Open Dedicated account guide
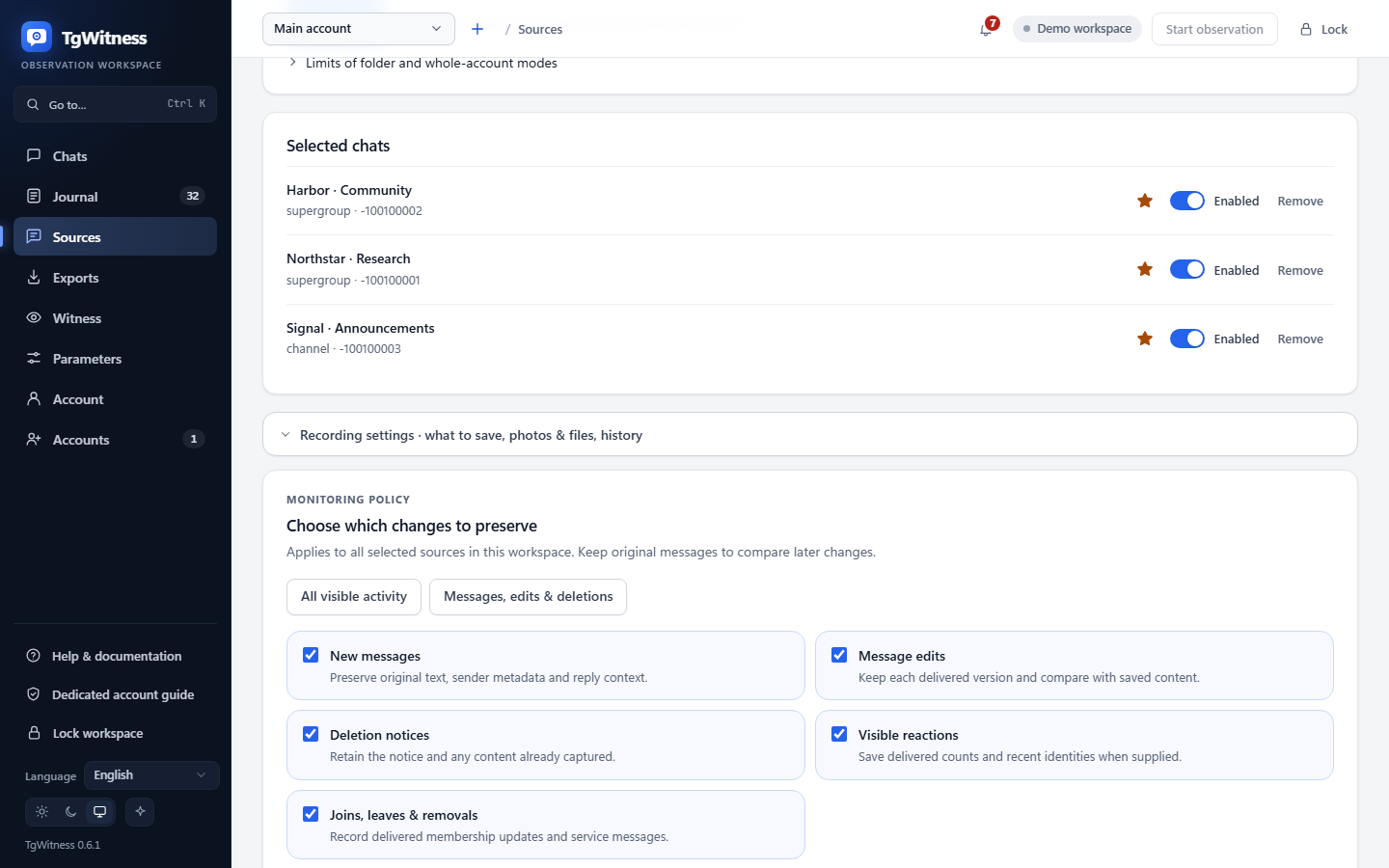 [116, 694]
